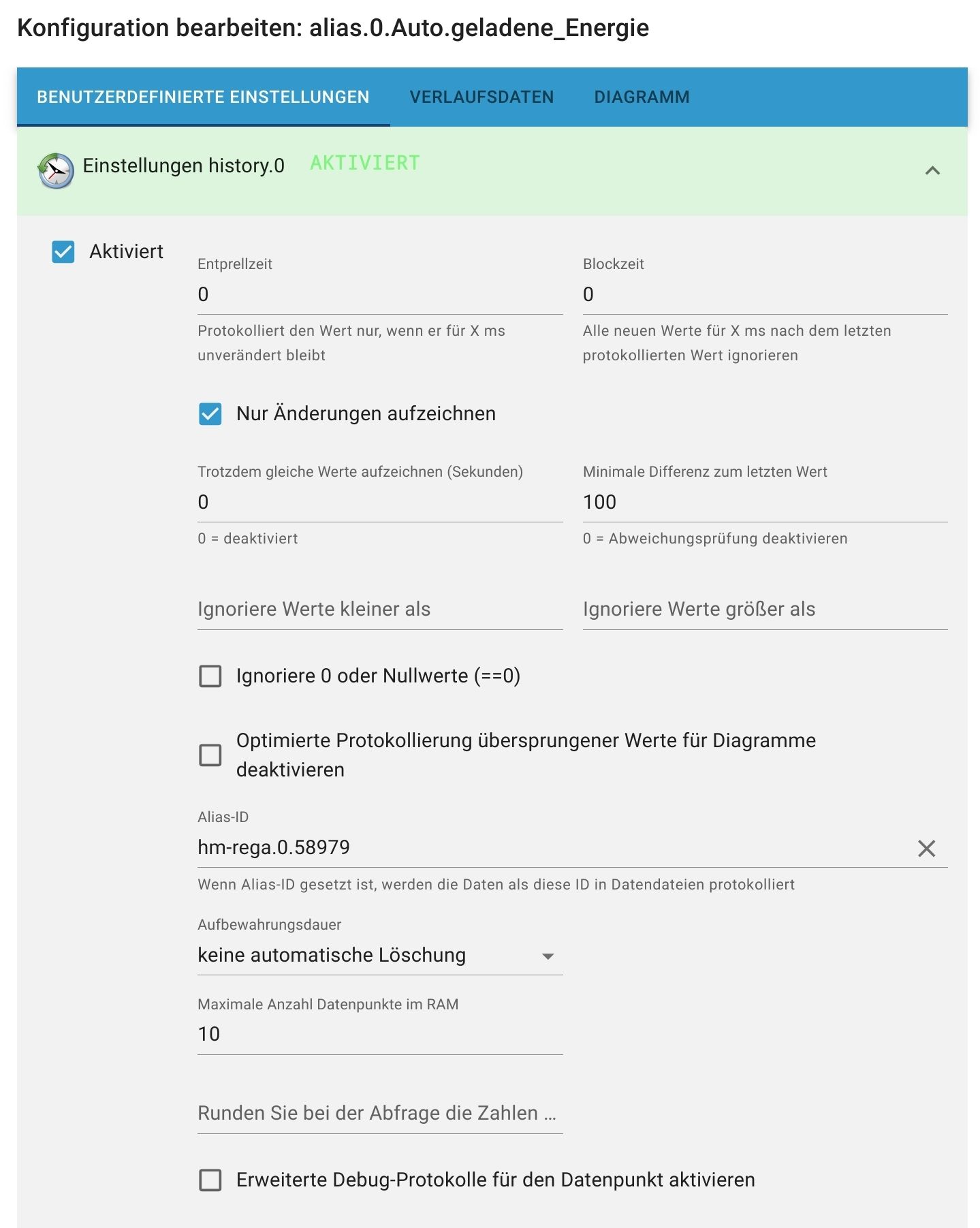Click the Entprellzeit input field

(379, 295)
